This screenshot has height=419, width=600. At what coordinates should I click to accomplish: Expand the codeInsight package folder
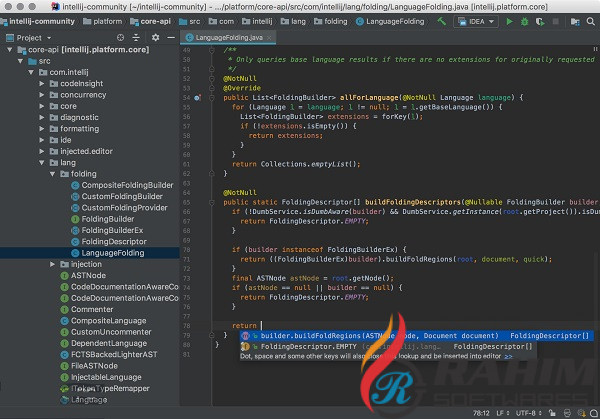tap(42, 83)
